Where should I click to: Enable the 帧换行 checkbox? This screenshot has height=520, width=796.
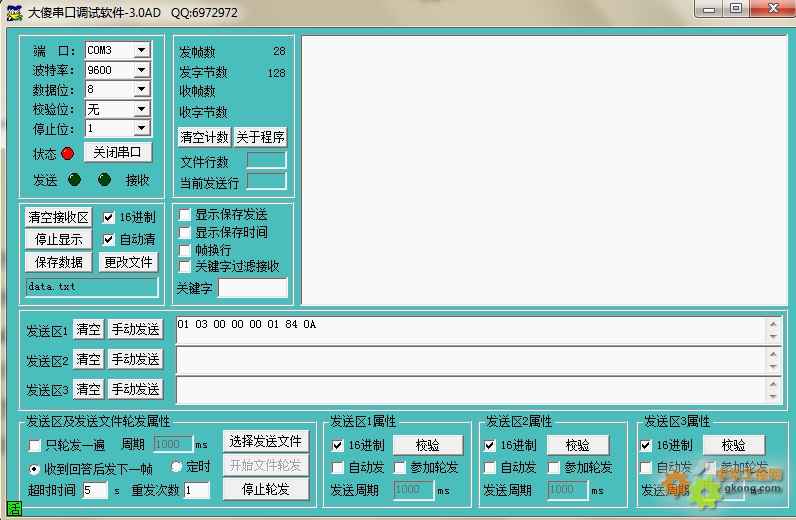point(185,250)
